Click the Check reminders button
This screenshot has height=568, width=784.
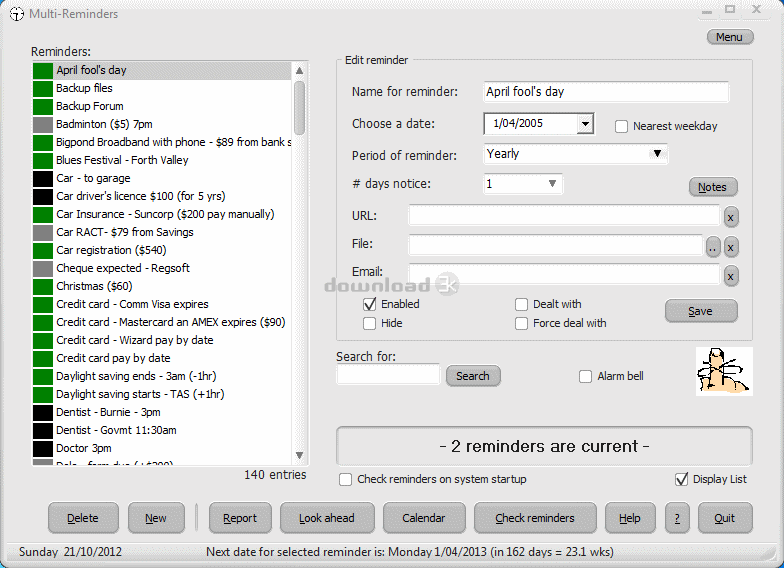(535, 518)
